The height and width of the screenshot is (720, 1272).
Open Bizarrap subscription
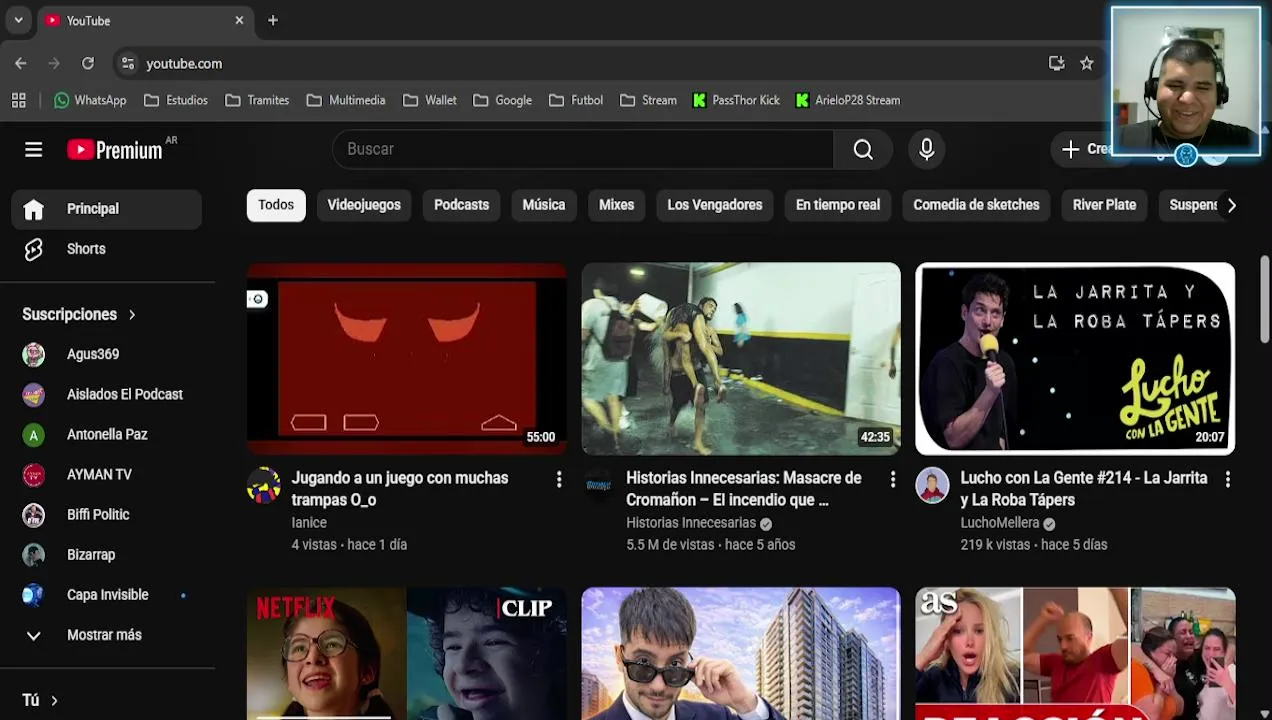click(107, 554)
